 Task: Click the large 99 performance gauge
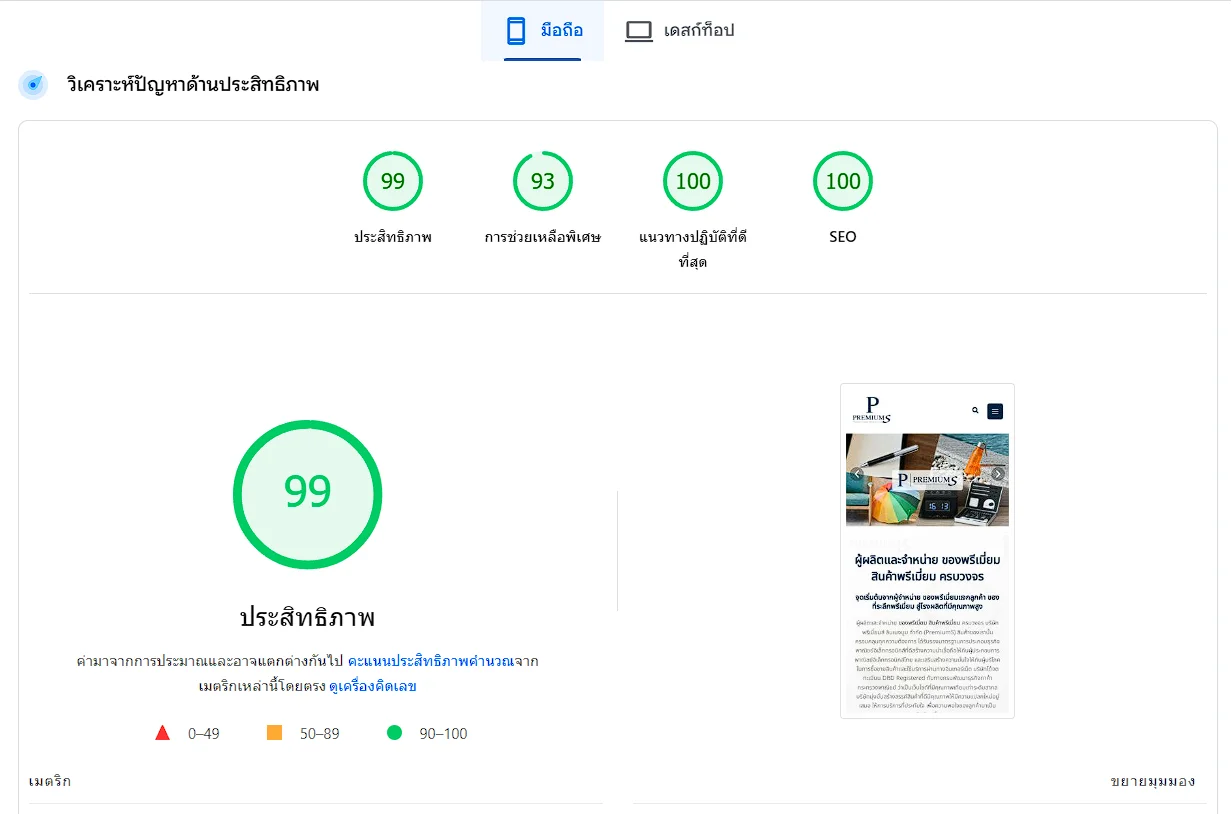coord(308,494)
